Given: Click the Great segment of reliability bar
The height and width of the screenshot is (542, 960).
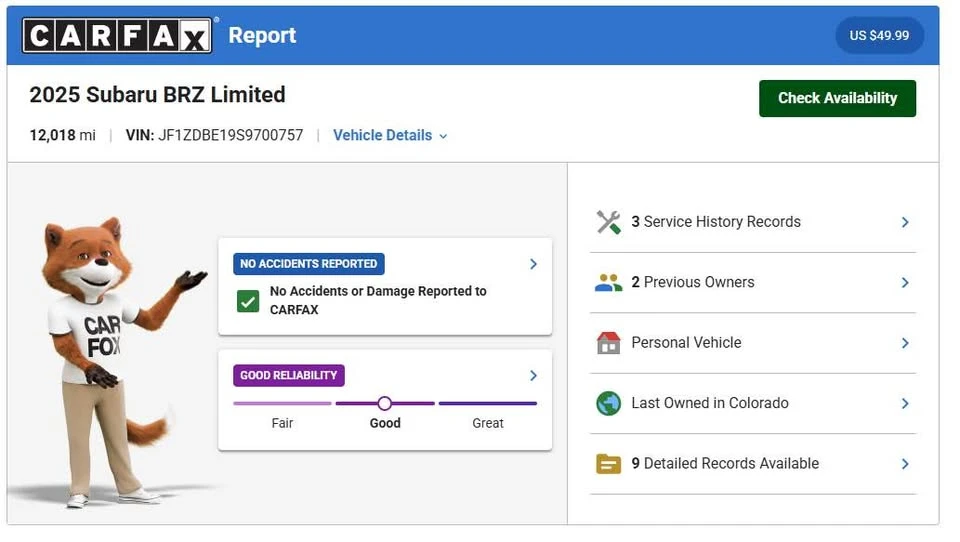Looking at the screenshot, I should click(x=488, y=404).
